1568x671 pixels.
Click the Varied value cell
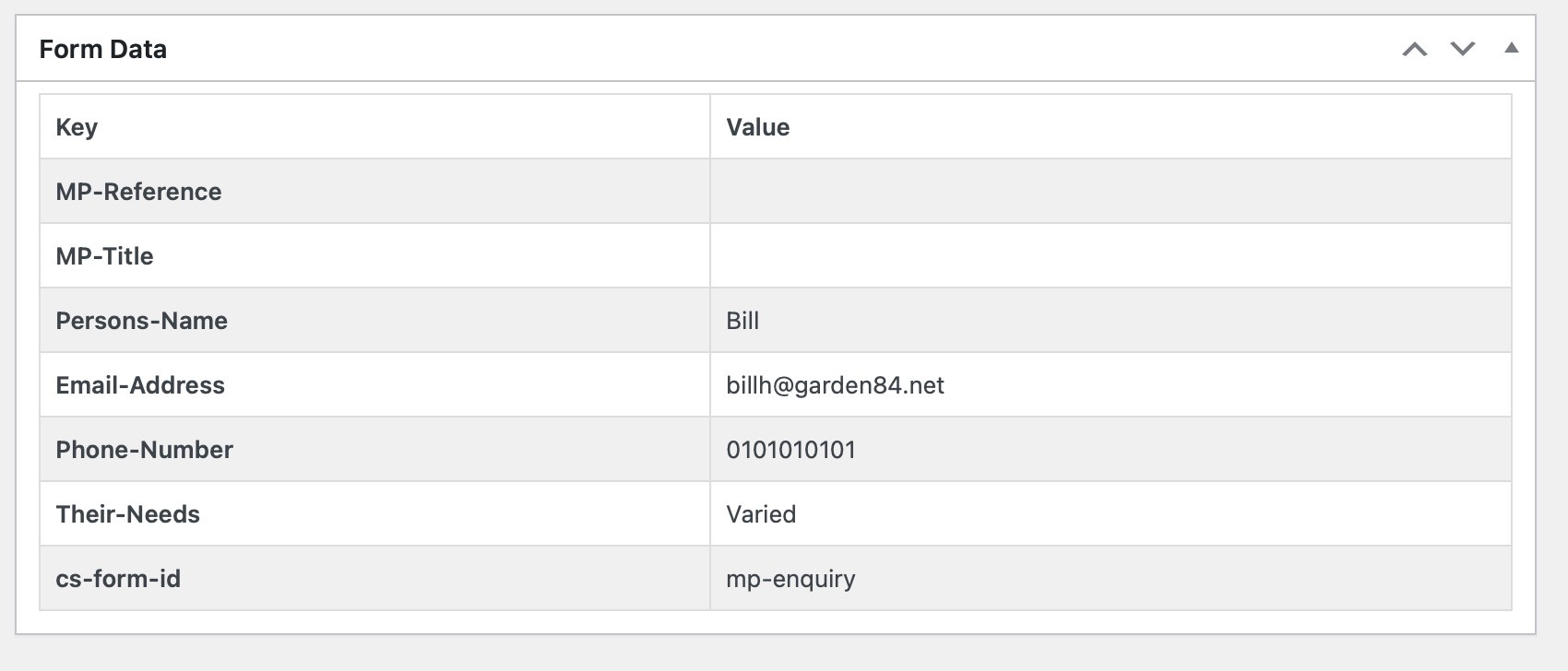(761, 514)
